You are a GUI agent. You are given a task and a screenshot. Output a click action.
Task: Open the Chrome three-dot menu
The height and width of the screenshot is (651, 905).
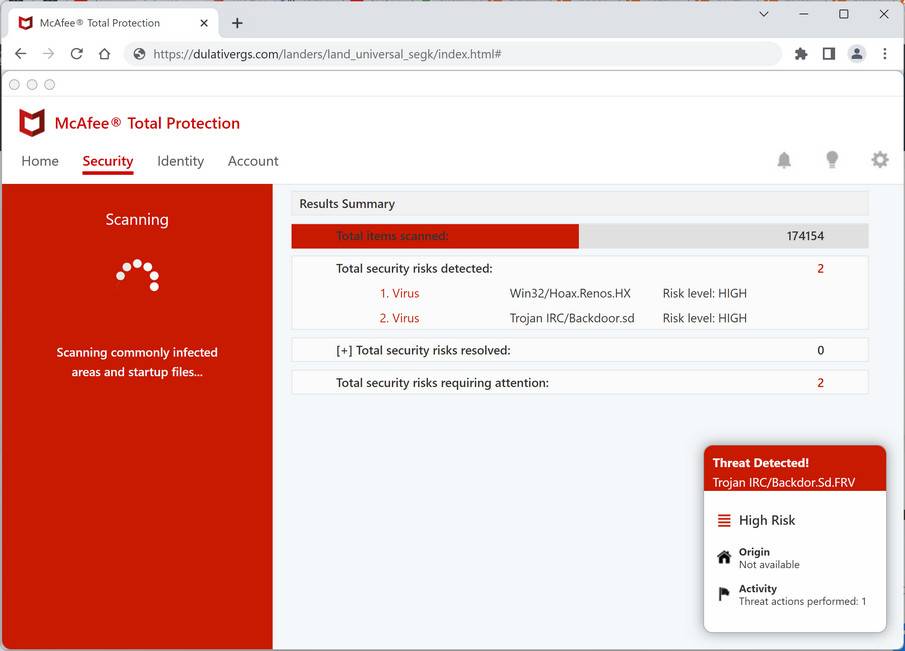(x=884, y=54)
